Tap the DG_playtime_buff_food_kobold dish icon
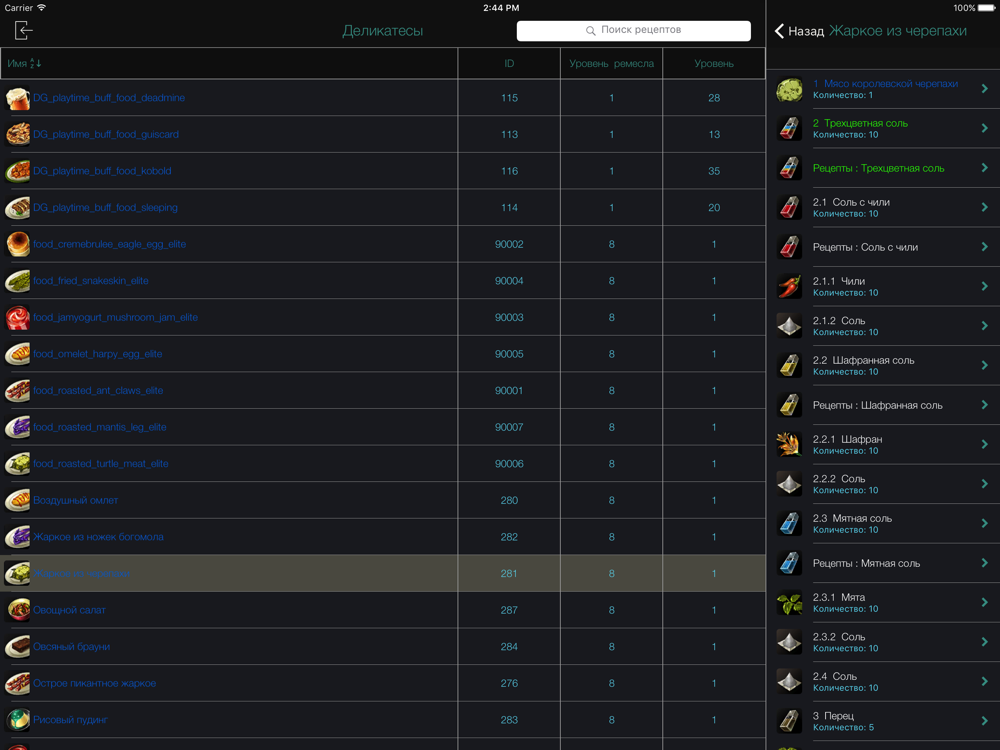The height and width of the screenshot is (750, 1000). [18, 171]
